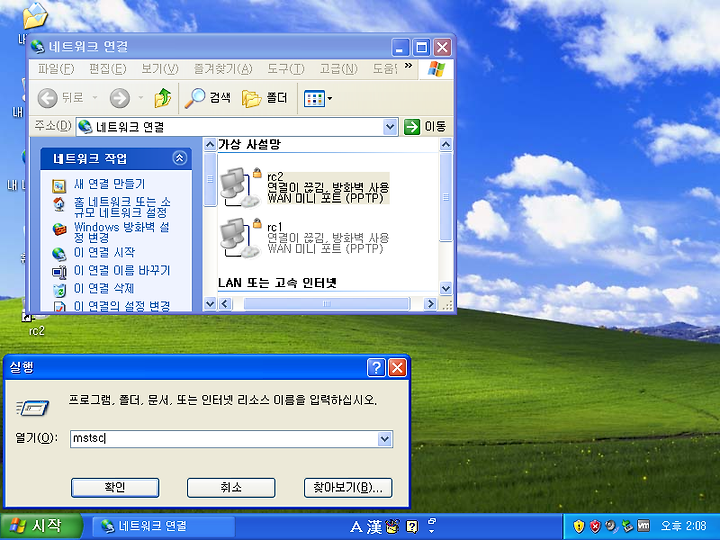The image size is (720, 540).
Task: Open the 보기(V) menu
Action: click(159, 69)
